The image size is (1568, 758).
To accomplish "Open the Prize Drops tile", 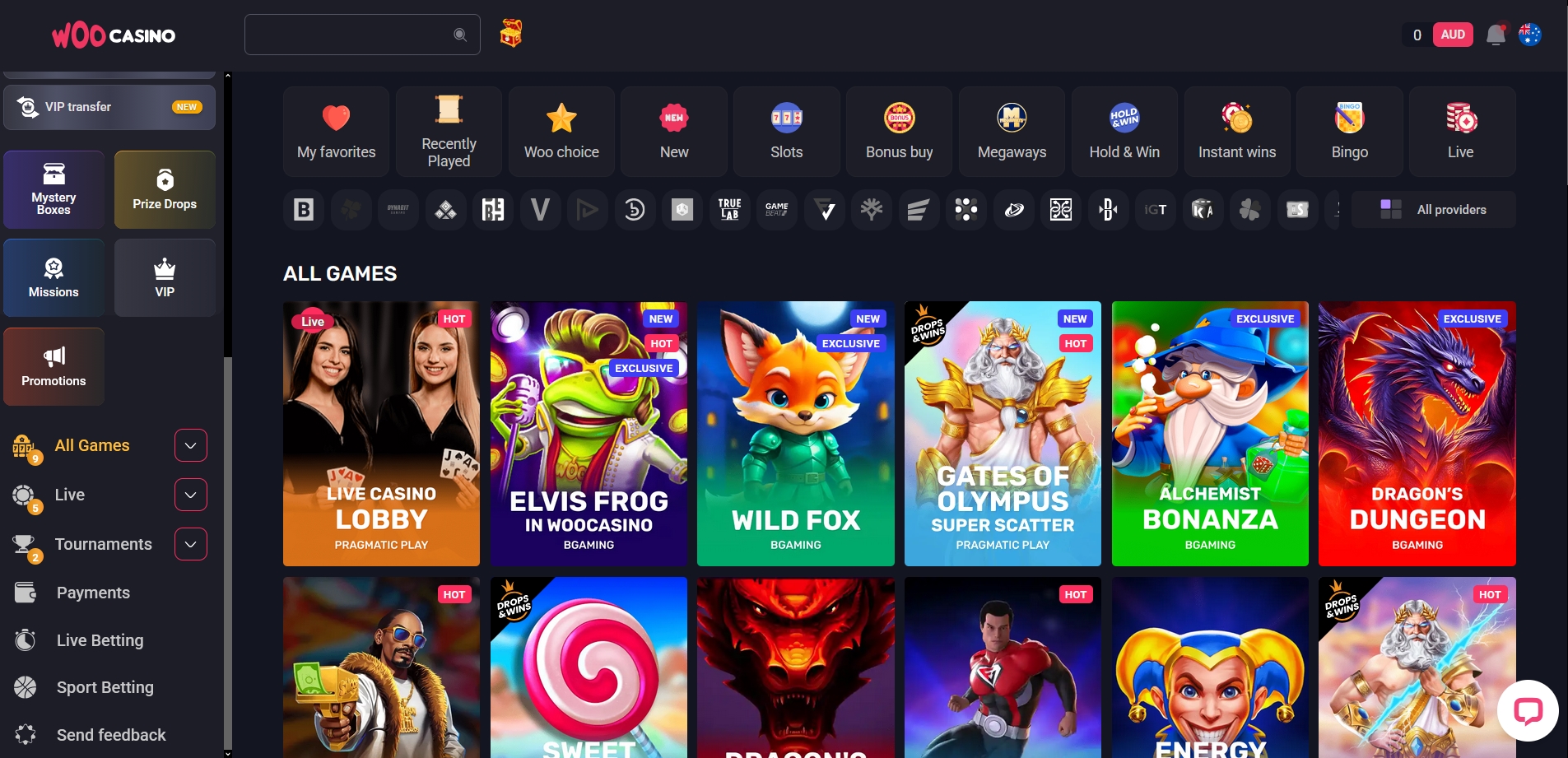I will [165, 190].
